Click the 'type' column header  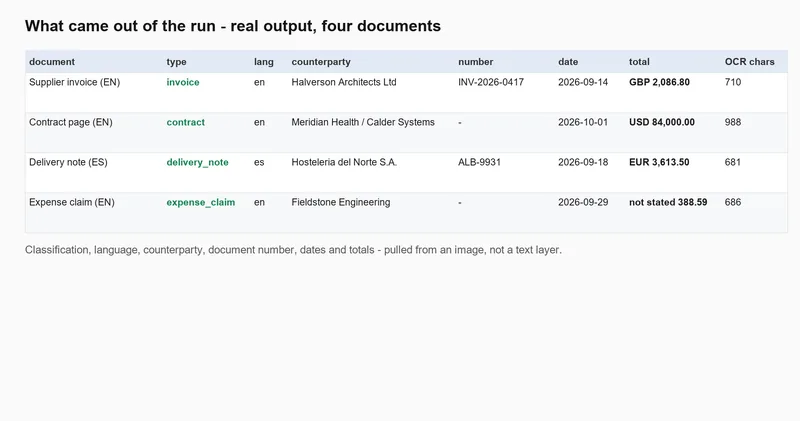tap(177, 62)
